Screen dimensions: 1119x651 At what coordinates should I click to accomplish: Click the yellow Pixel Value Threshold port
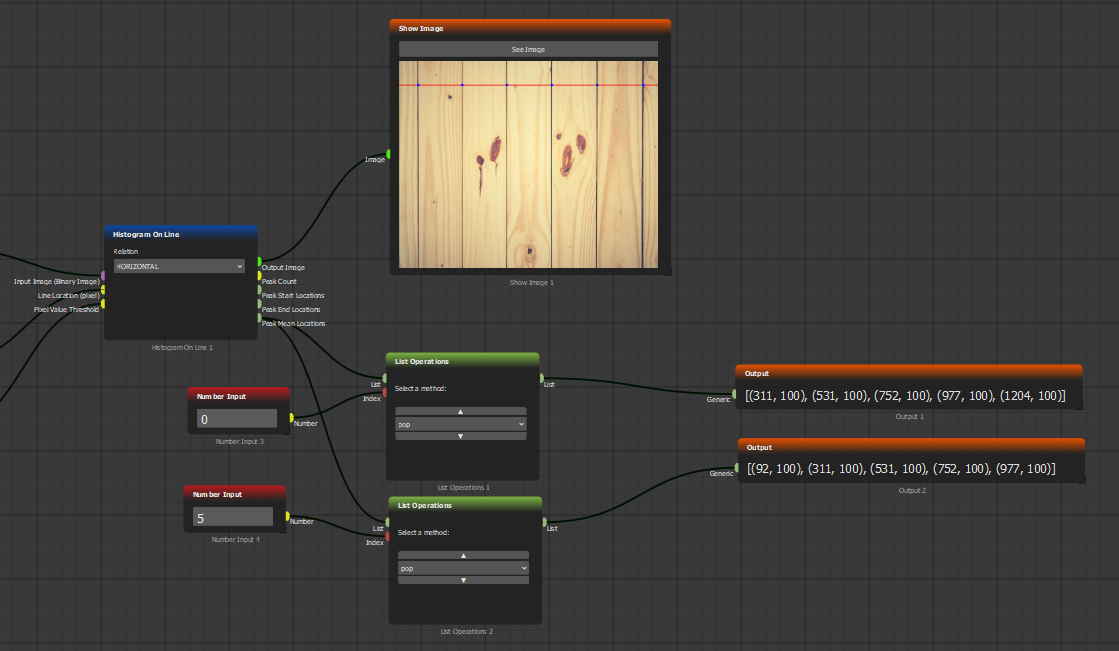[x=103, y=304]
